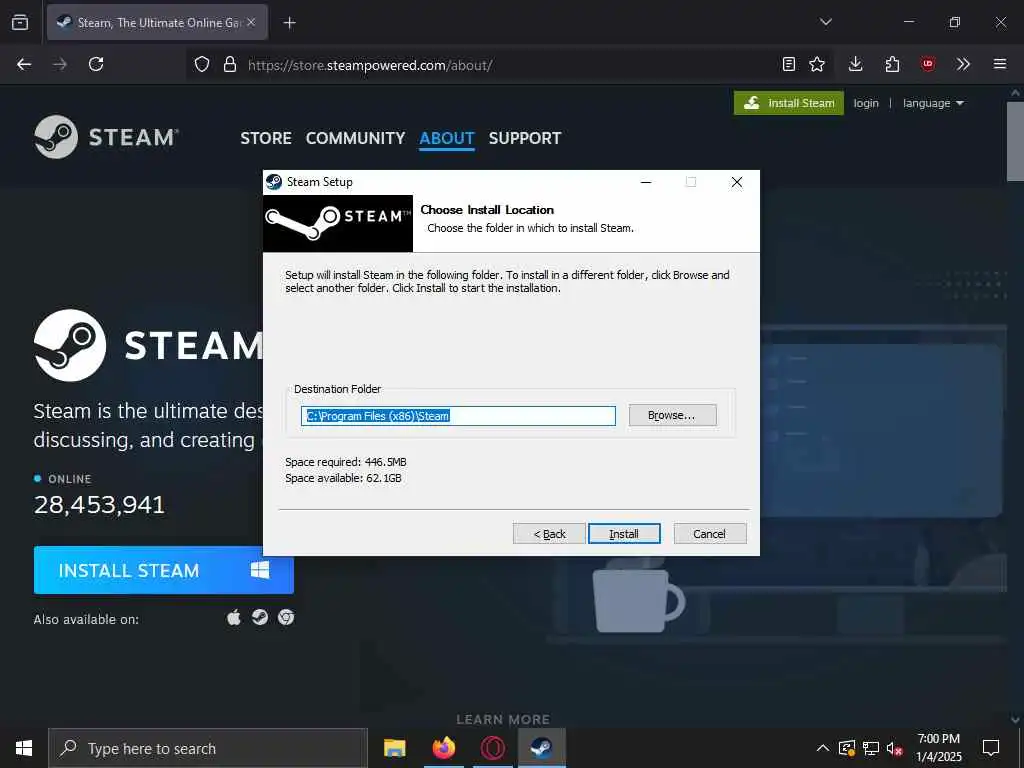Screen dimensions: 1024x768
Task: Click the Steam Setup taskbar icon
Action: 542,748
